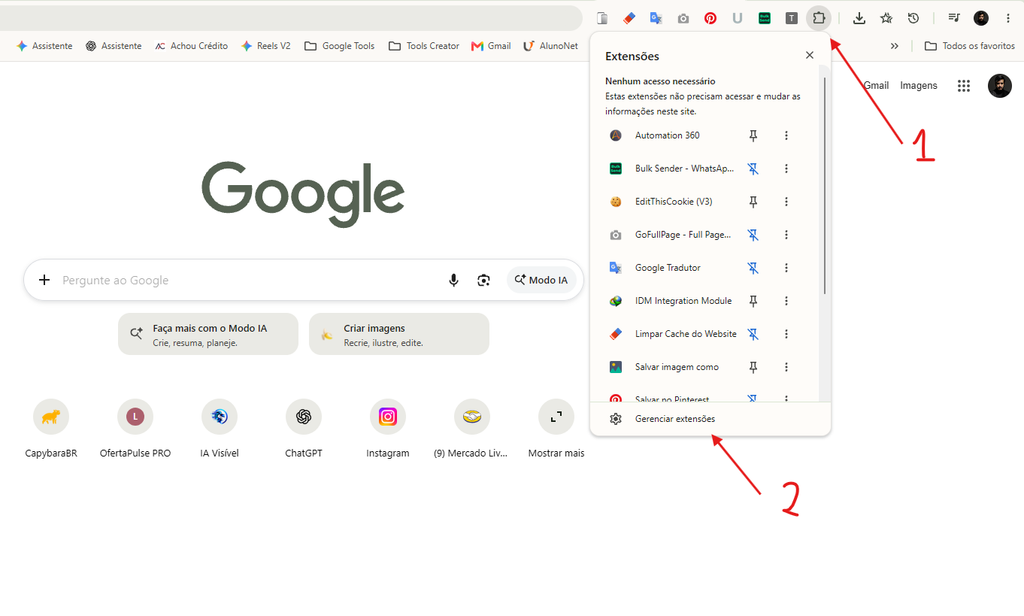Open the media controls music icon
The width and height of the screenshot is (1024, 616).
(953, 18)
